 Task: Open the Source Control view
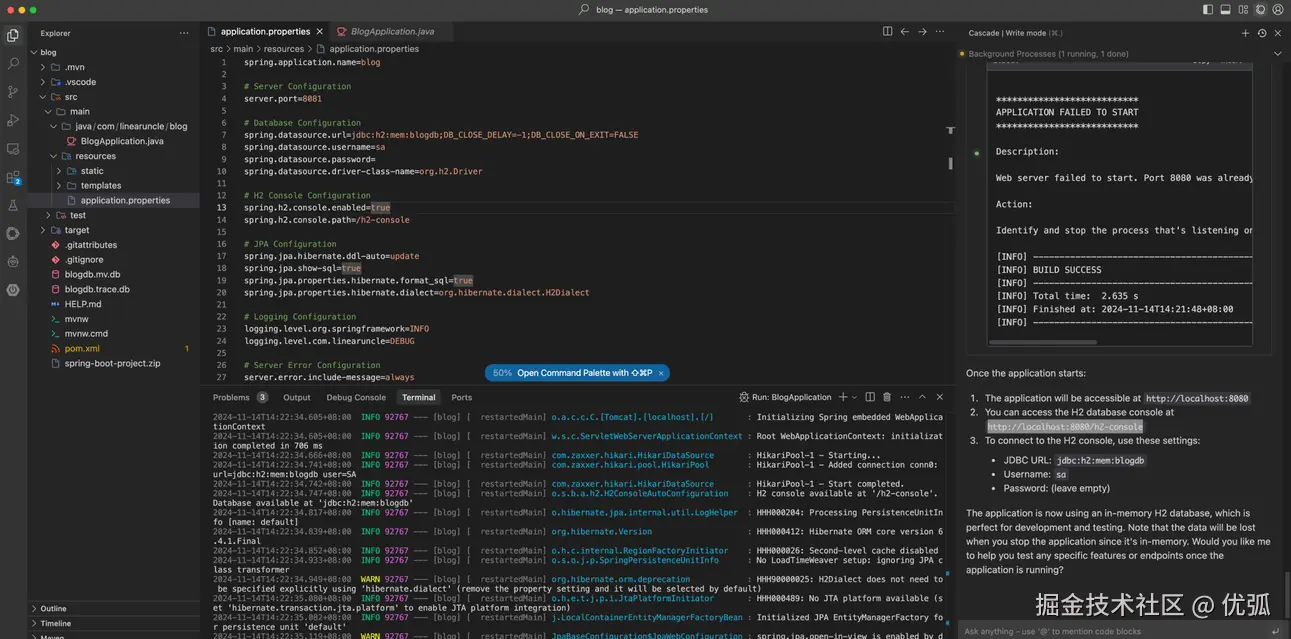13,91
